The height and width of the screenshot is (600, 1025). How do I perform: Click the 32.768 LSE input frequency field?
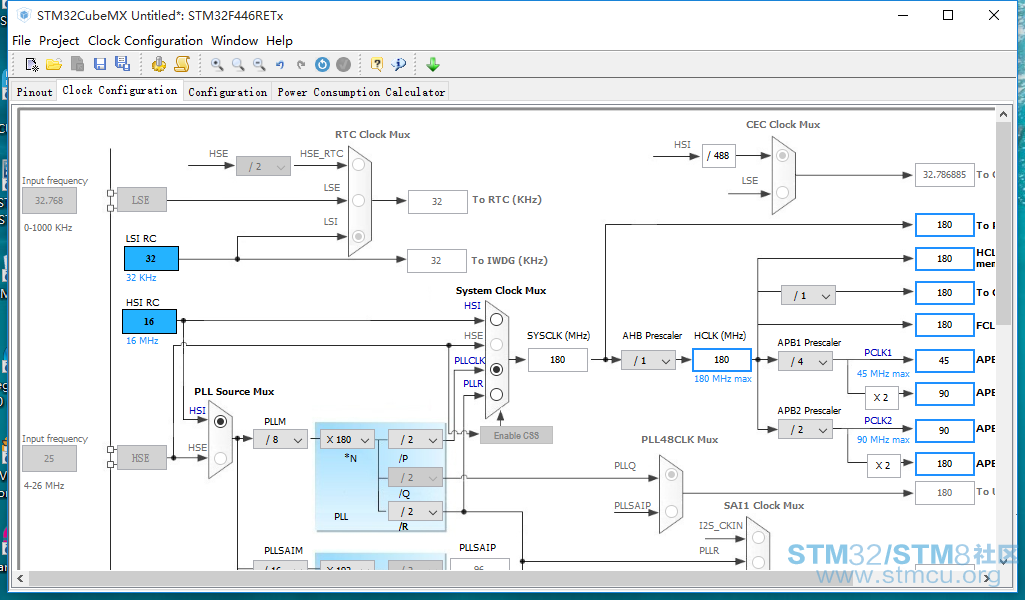49,201
